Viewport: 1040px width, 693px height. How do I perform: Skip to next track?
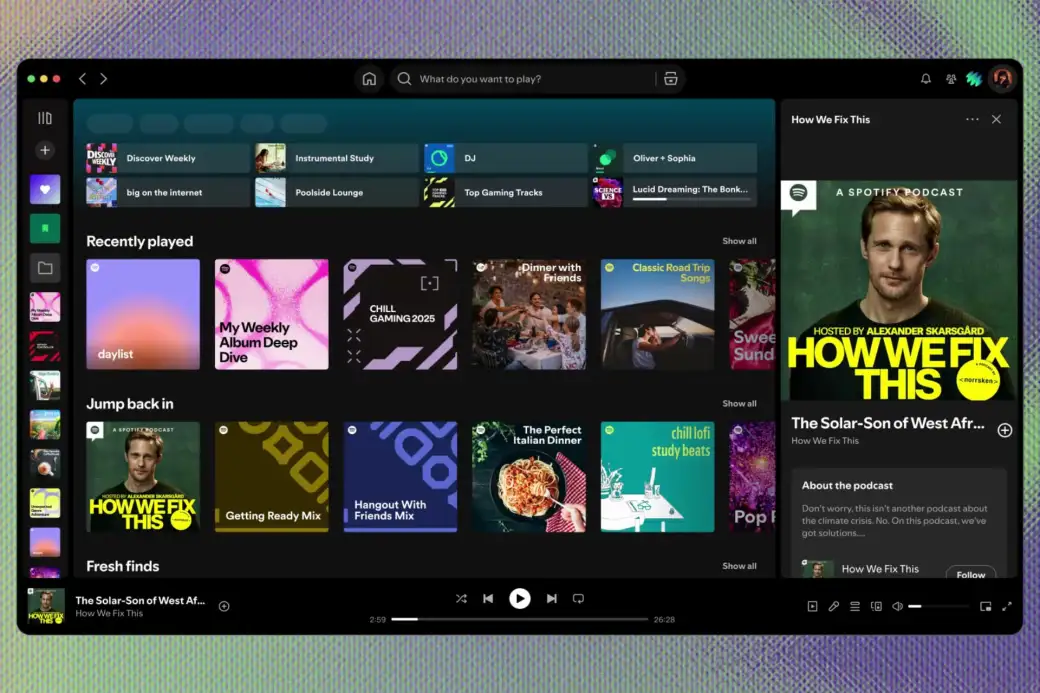[551, 599]
